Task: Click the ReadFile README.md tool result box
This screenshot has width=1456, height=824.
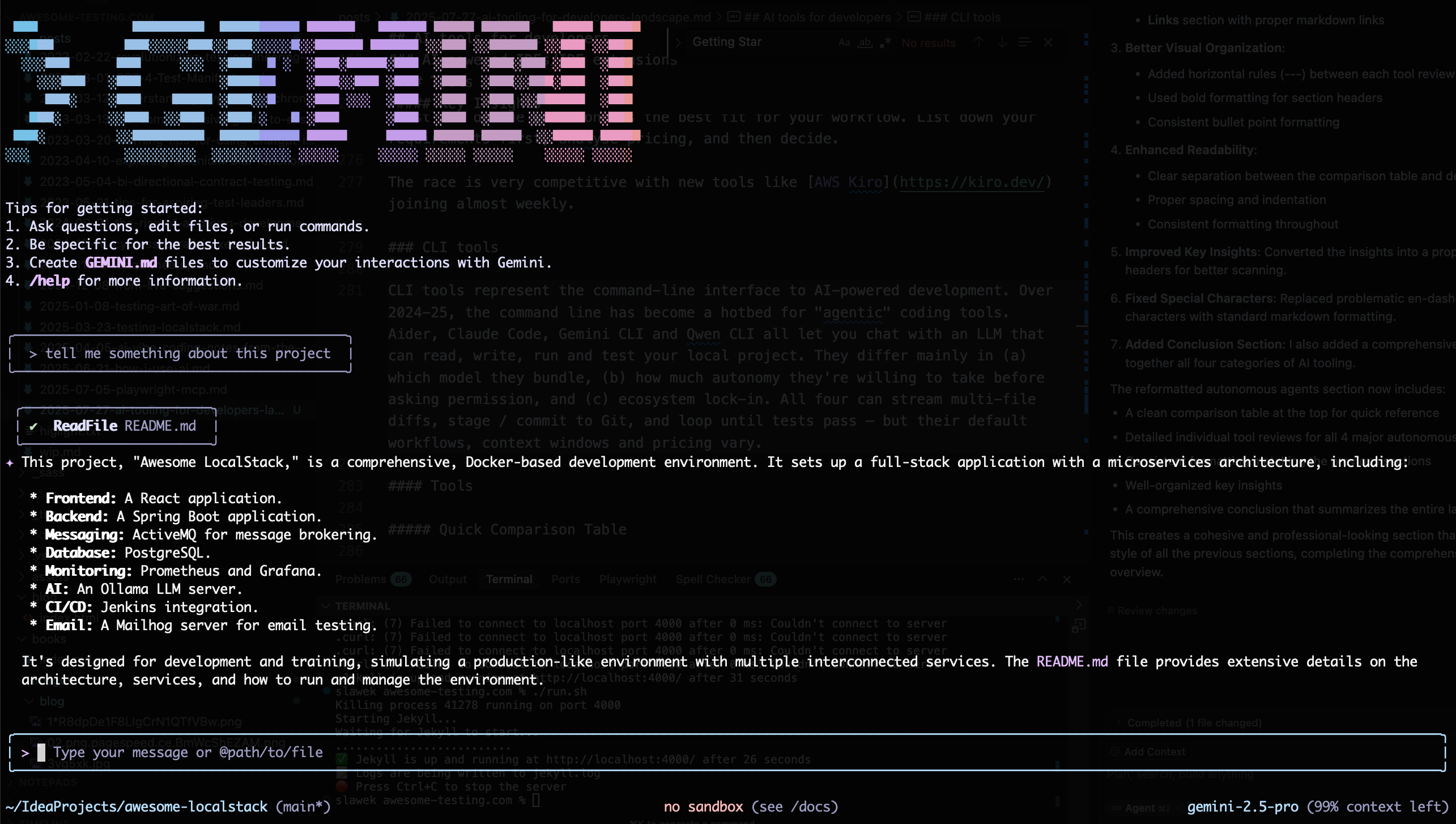Action: click(117, 426)
